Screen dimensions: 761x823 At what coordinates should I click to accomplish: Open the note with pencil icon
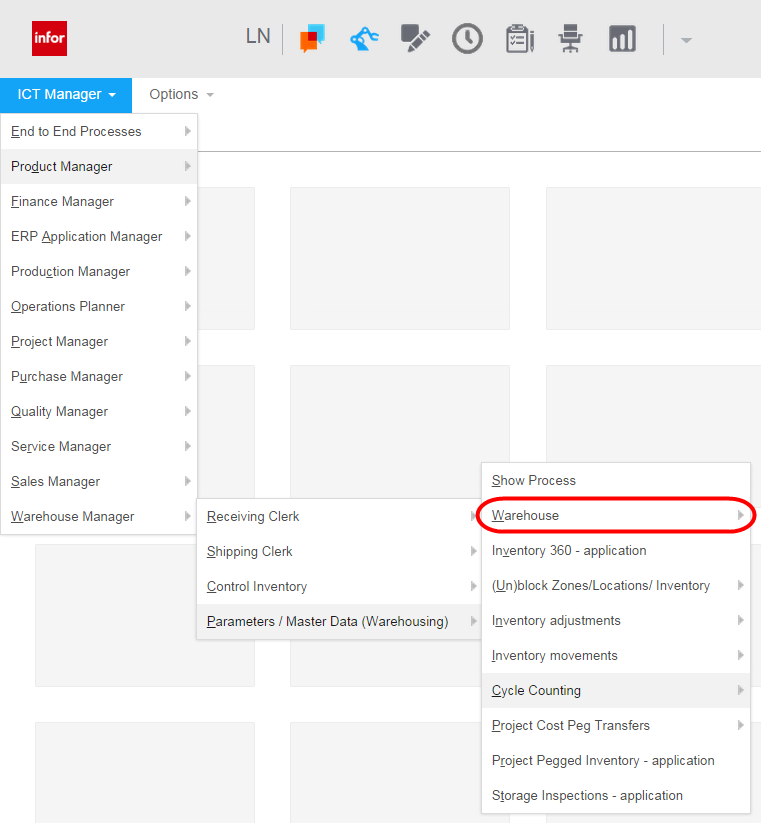[x=415, y=39]
